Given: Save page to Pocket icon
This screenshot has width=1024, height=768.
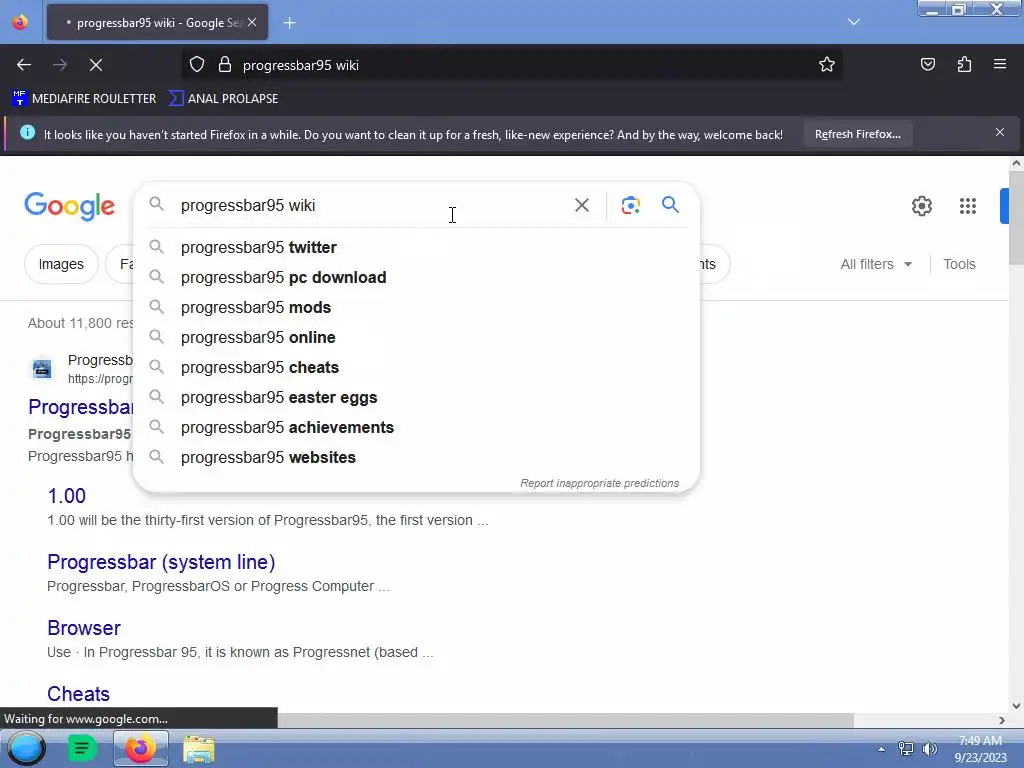Looking at the screenshot, I should tap(927, 65).
